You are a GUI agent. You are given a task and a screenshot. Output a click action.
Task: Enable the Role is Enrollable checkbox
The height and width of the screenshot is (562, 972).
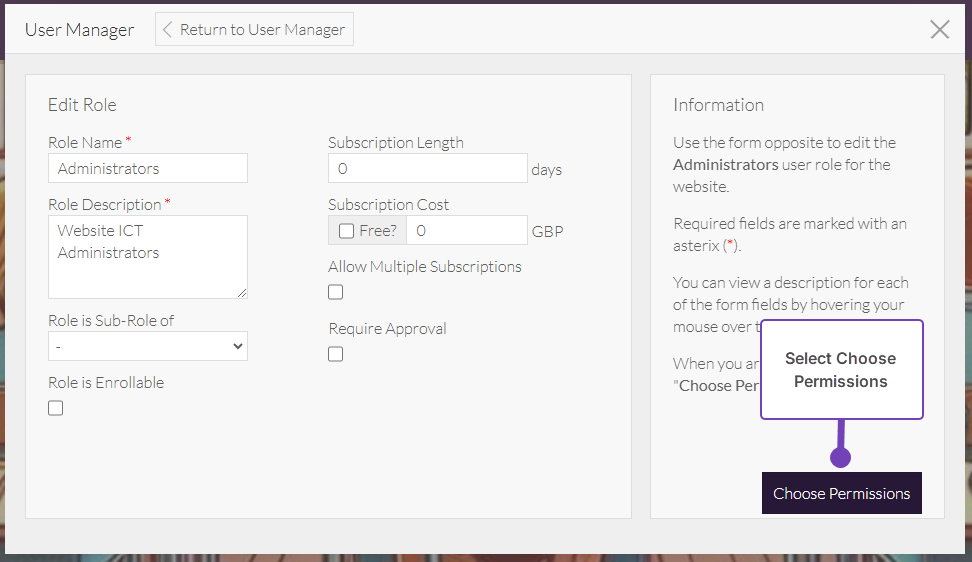click(56, 408)
